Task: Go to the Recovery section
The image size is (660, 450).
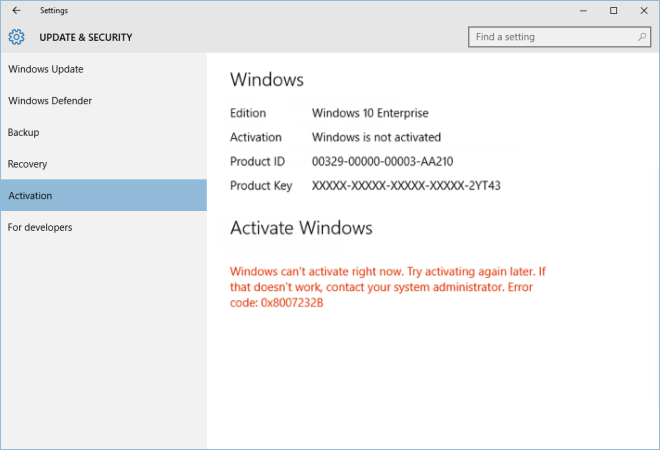Action: 28,164
